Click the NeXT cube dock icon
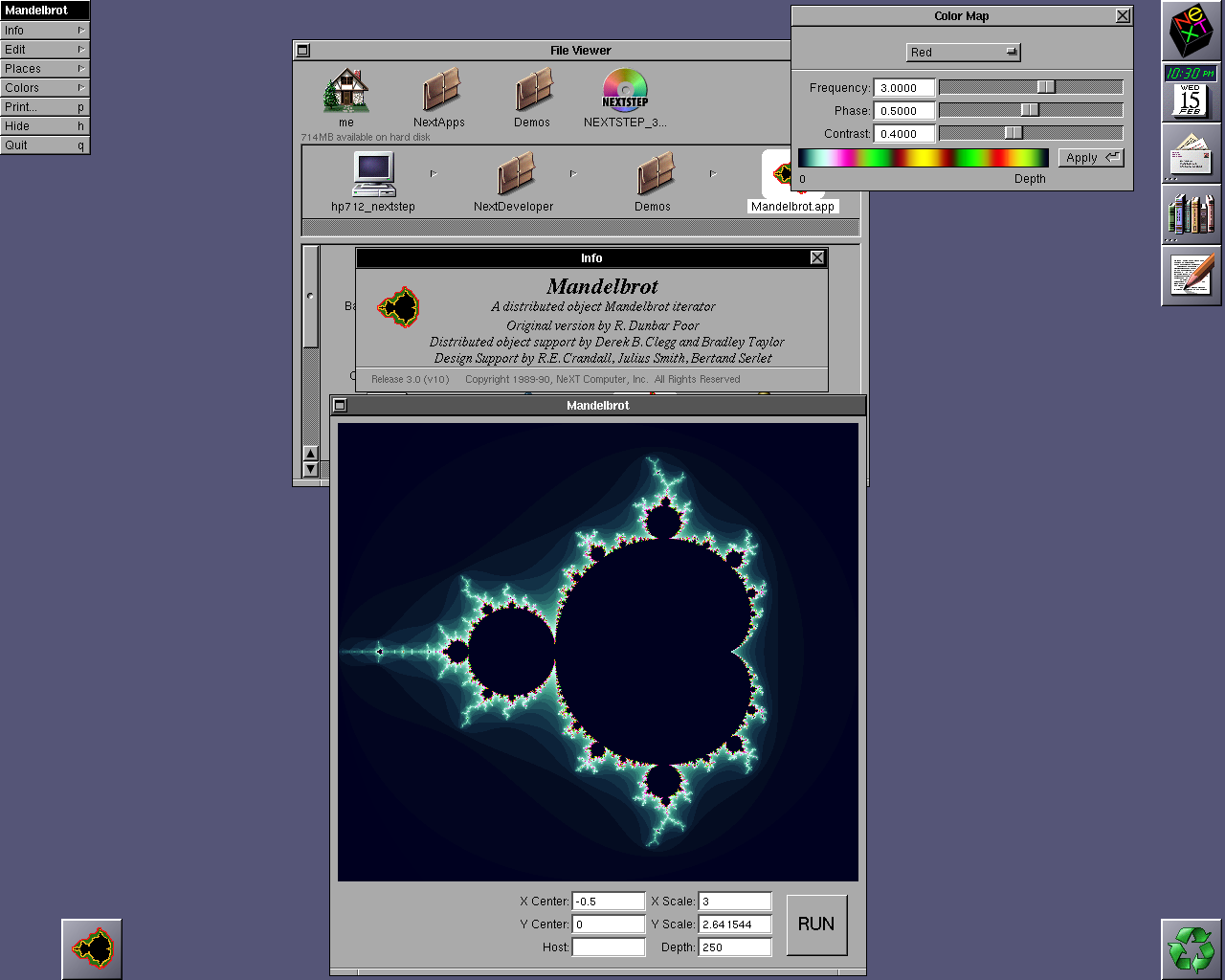The height and width of the screenshot is (980, 1225). click(x=1191, y=31)
